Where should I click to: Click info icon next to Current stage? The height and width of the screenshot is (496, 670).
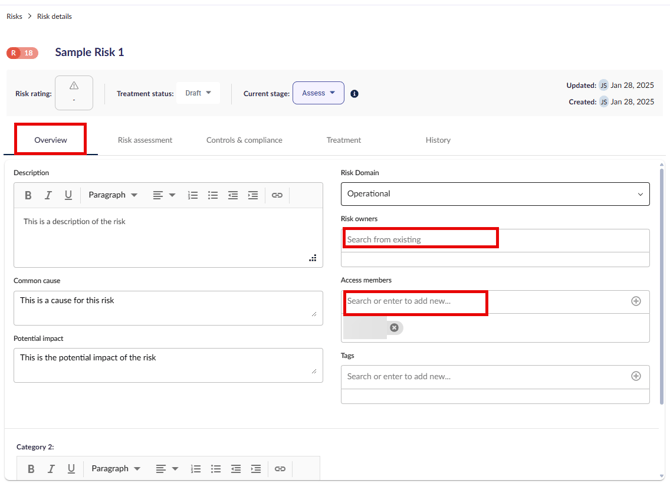pyautogui.click(x=354, y=94)
